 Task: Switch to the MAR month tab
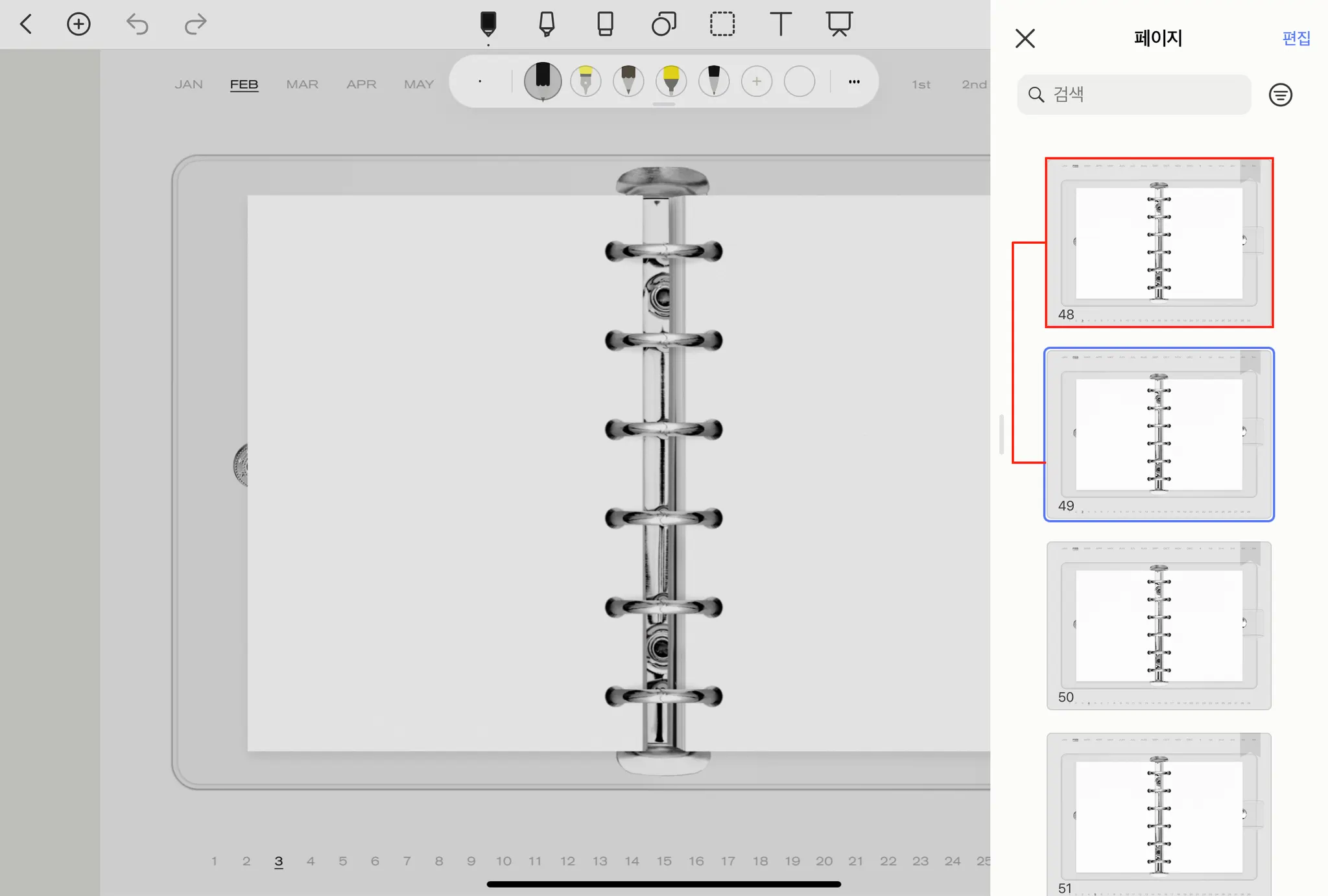[302, 84]
